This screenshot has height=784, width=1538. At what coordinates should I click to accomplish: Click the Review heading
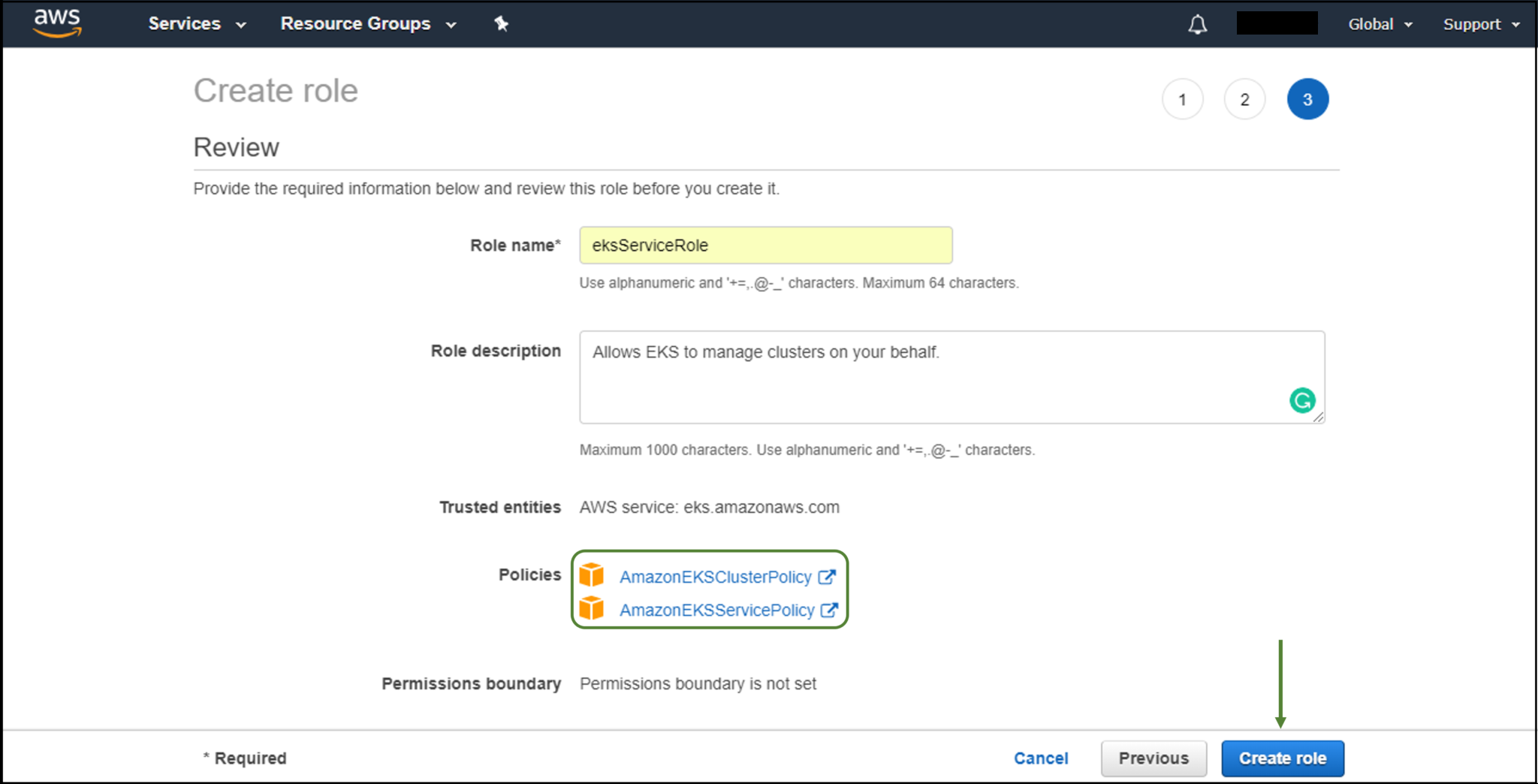[x=236, y=147]
